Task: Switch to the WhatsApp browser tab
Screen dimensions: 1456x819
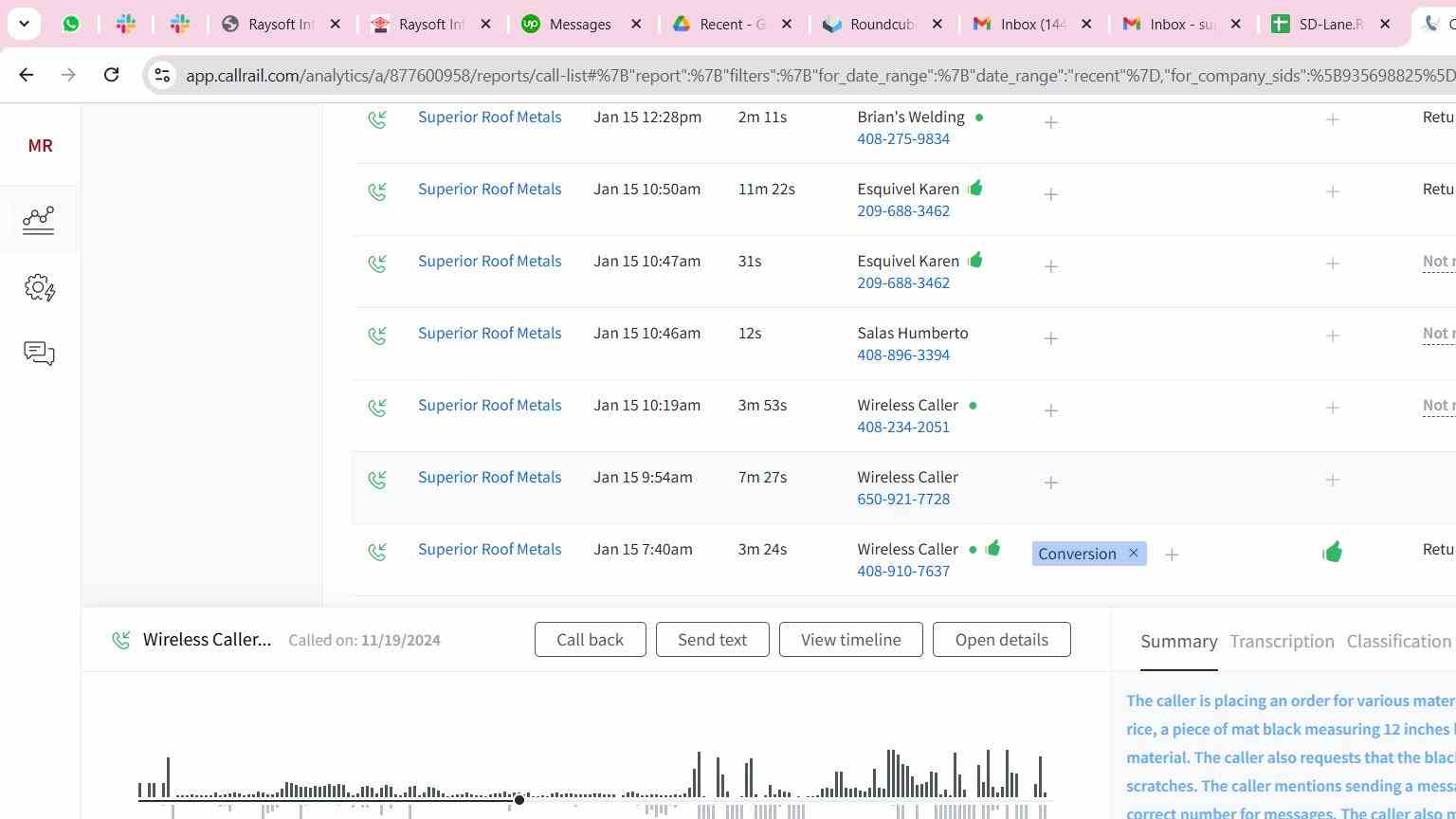Action: tap(71, 24)
